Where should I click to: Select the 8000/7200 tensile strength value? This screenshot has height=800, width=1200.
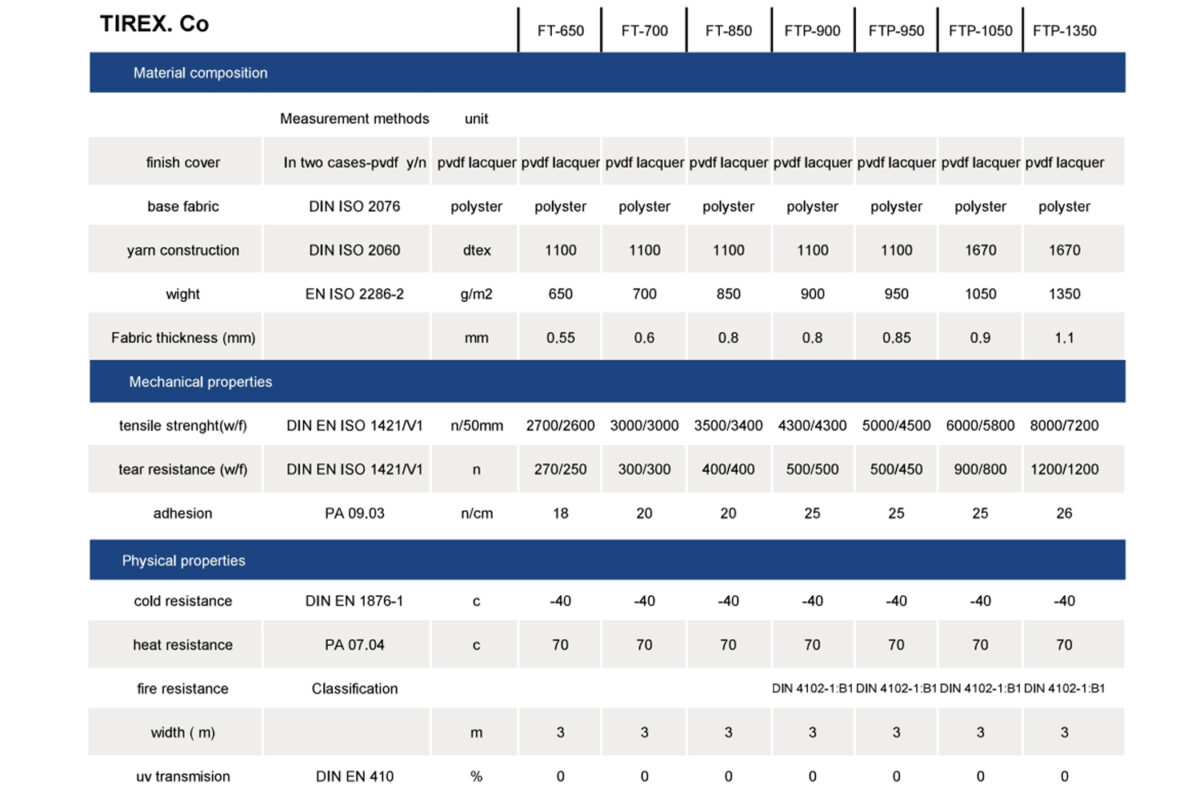click(1064, 425)
